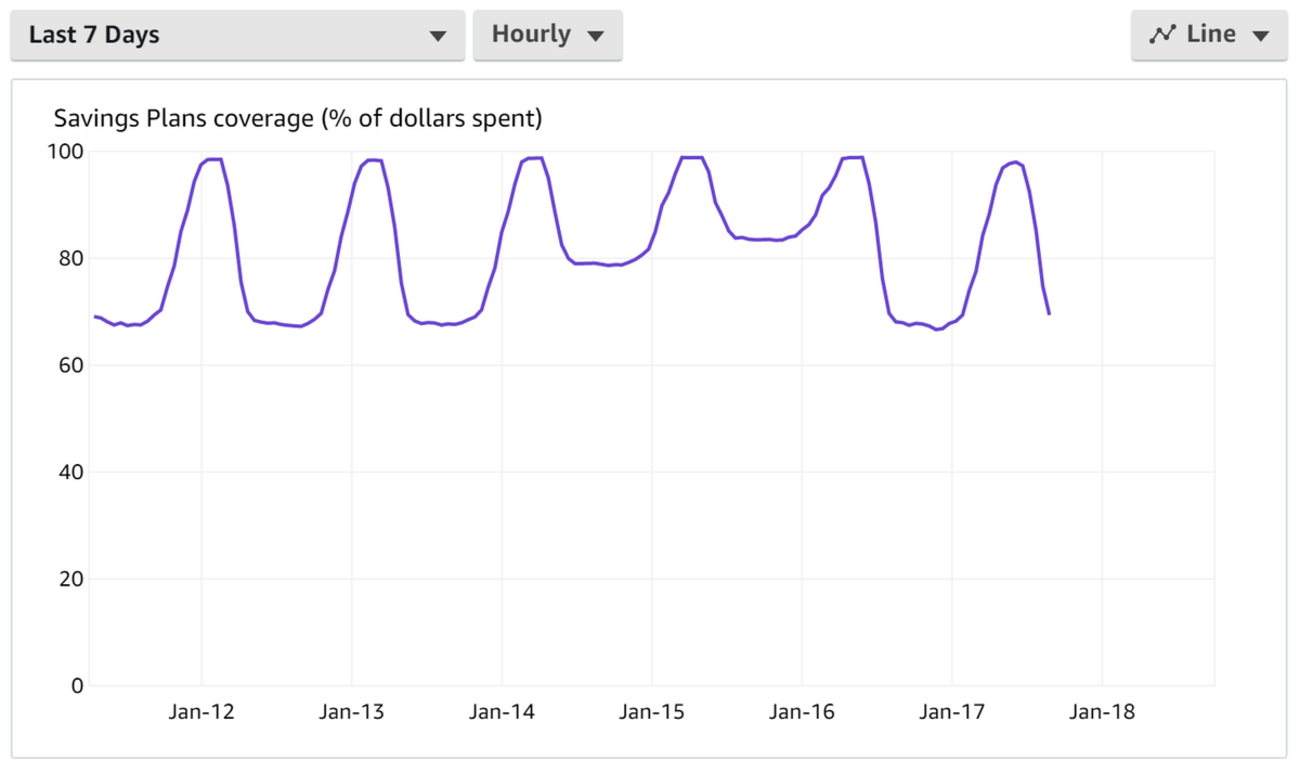The width and height of the screenshot is (1300, 774).
Task: Click the Jan-13 label on the x-axis
Action: [352, 713]
